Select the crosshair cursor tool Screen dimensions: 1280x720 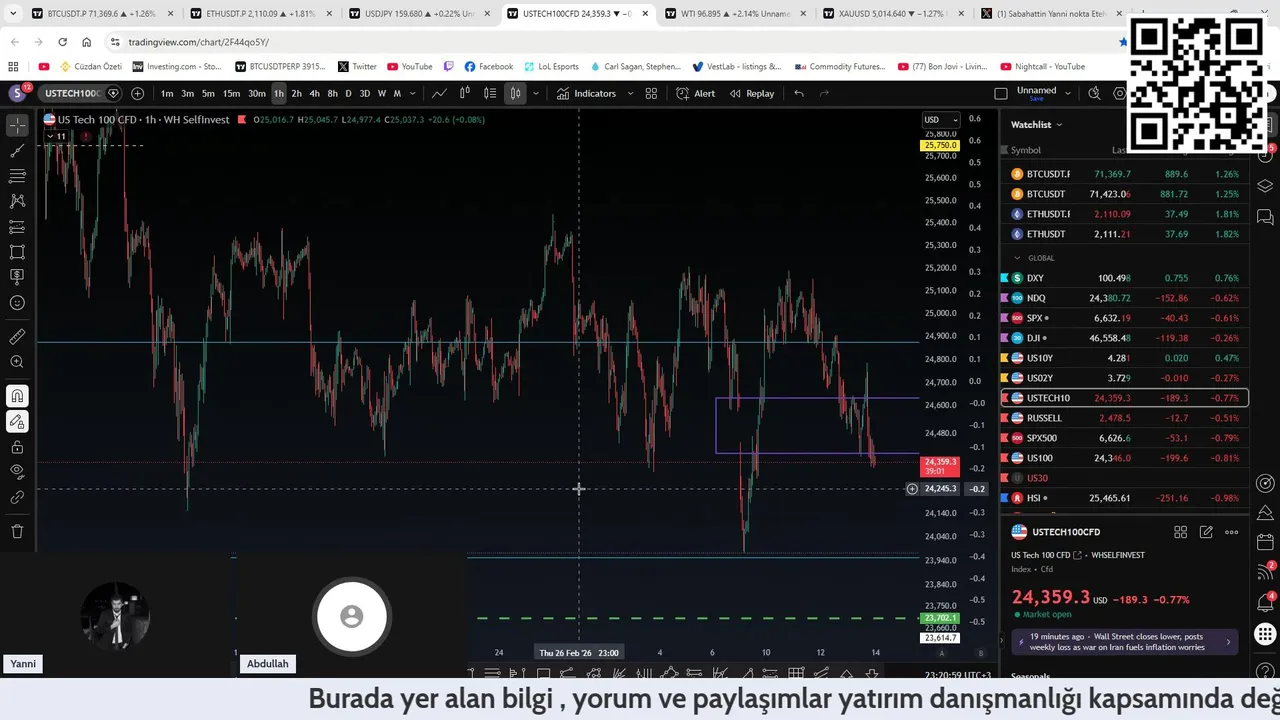(17, 126)
